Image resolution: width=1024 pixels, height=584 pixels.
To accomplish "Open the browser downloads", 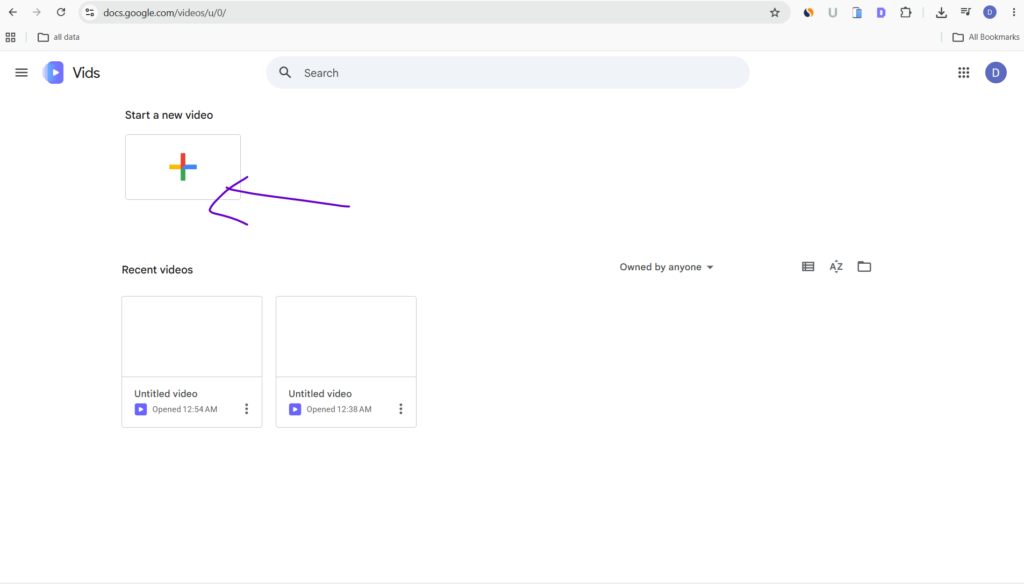I will coord(941,12).
